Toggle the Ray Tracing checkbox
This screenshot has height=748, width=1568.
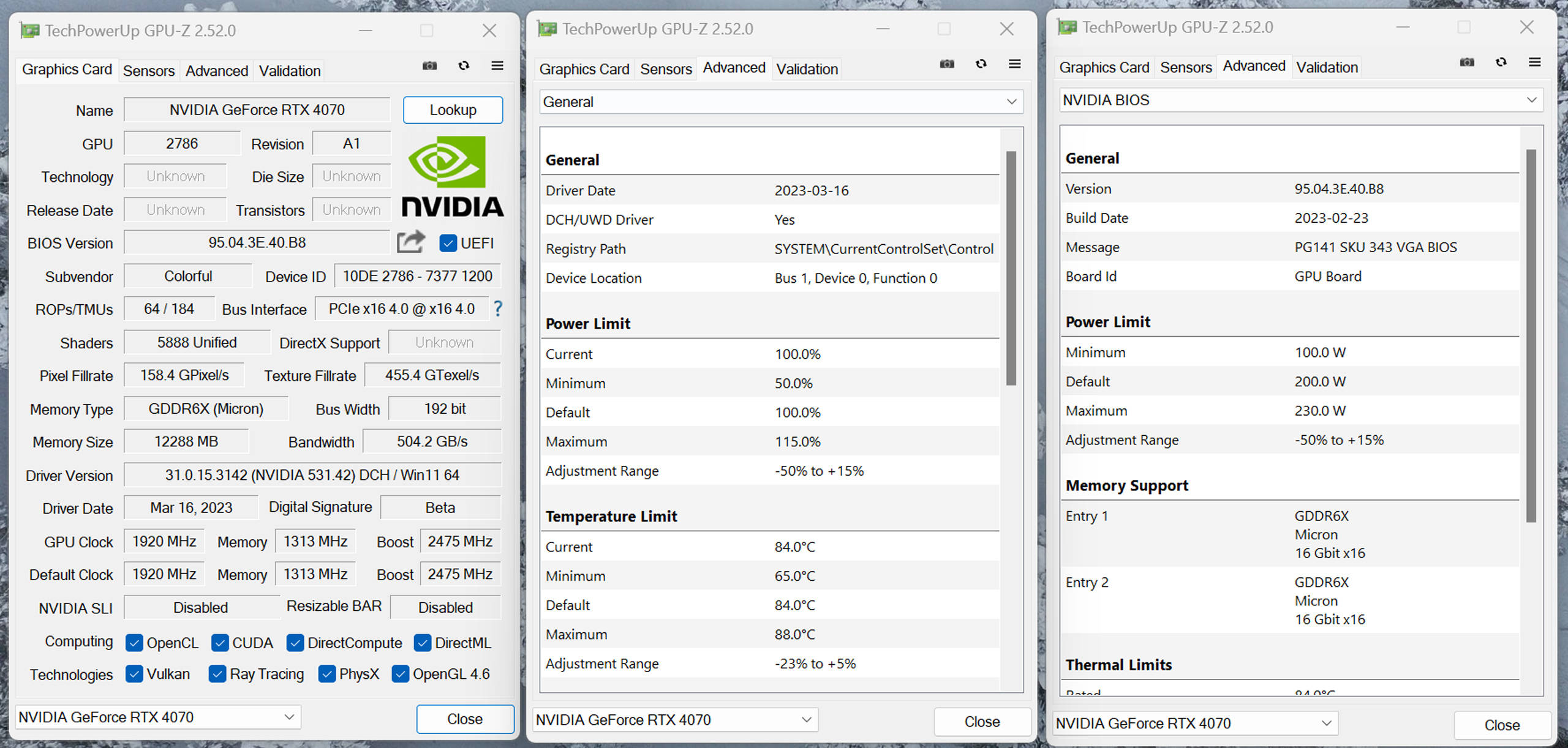tap(217, 674)
